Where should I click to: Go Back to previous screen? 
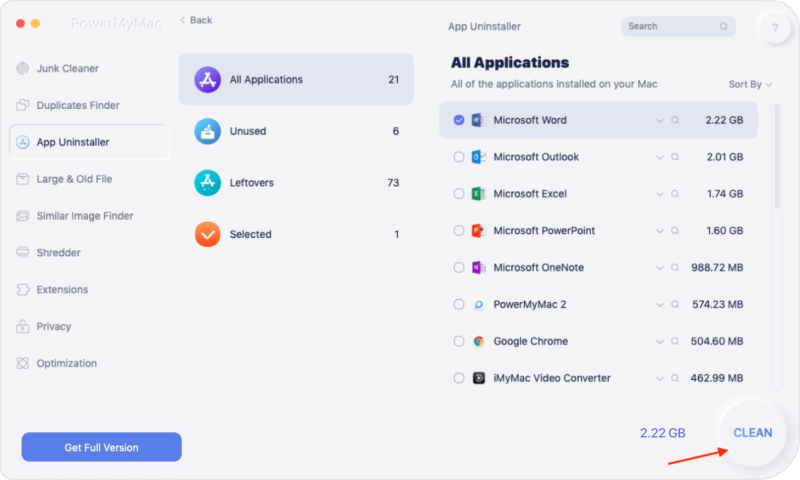point(196,20)
